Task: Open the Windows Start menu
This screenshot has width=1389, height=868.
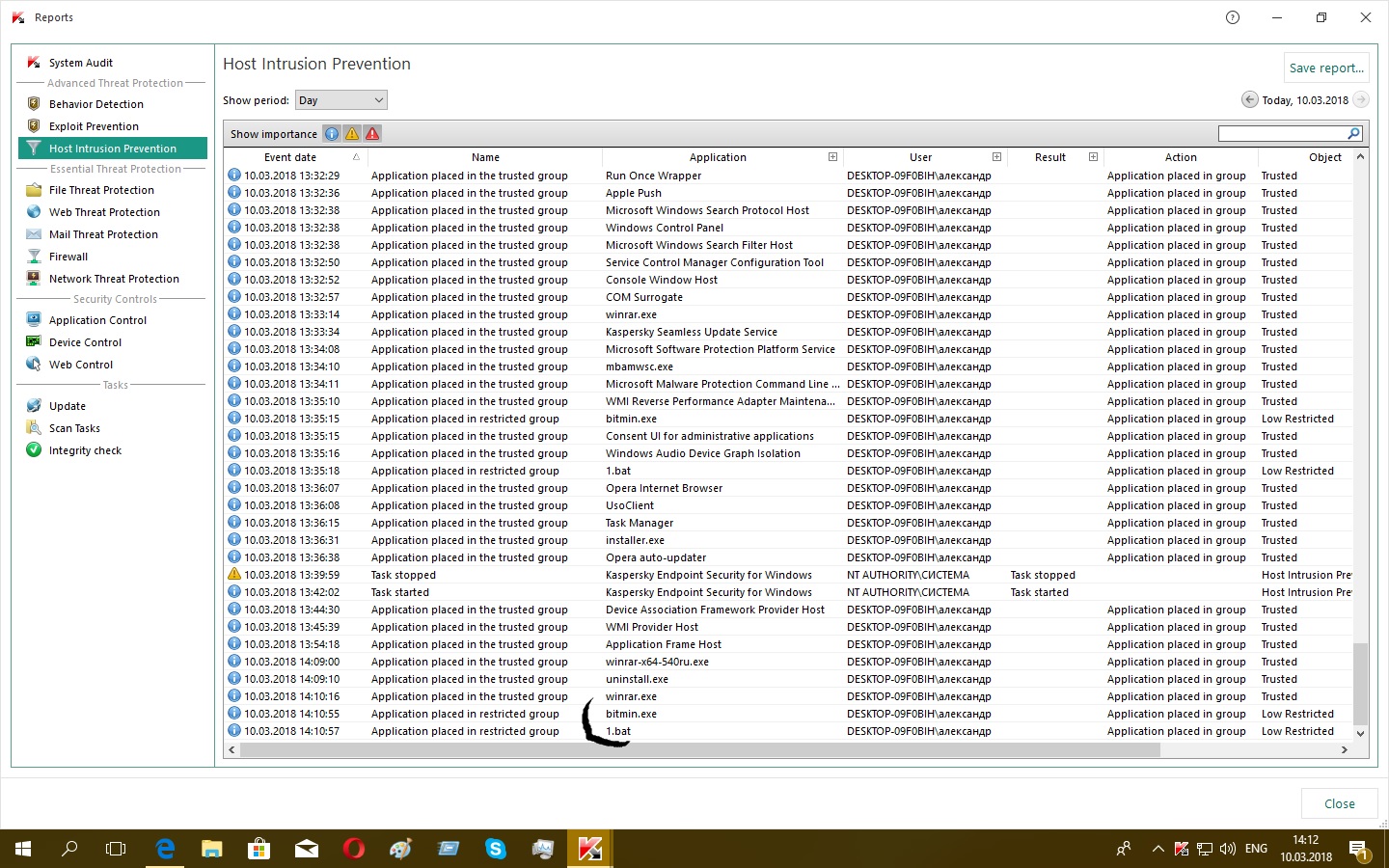Action: [x=23, y=849]
